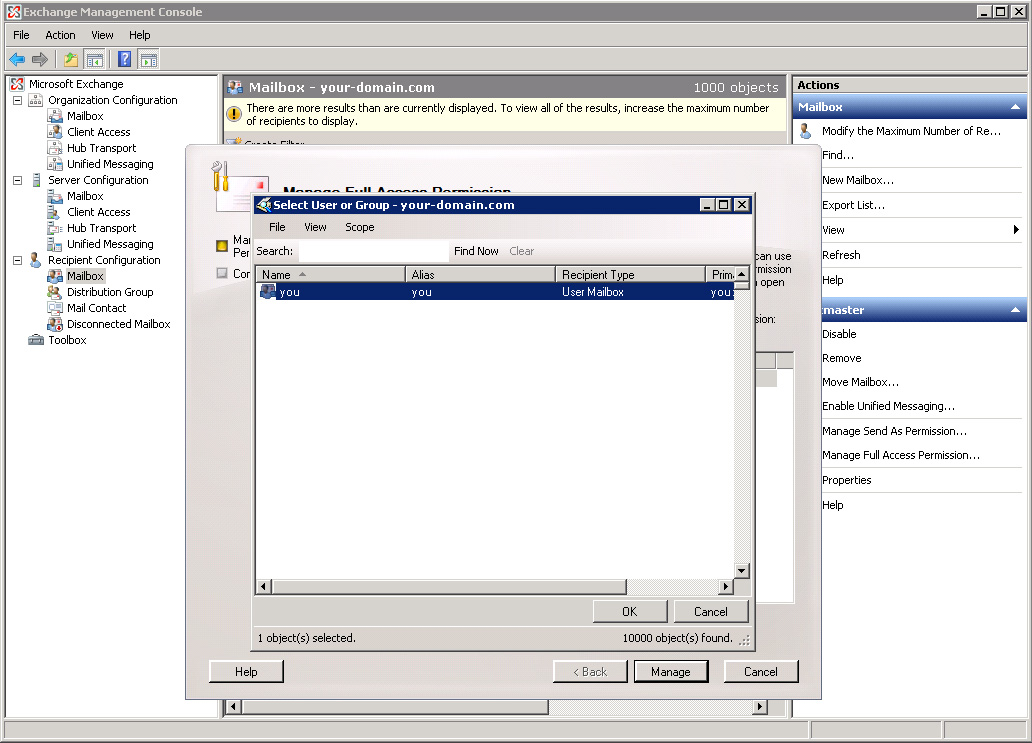1032x743 pixels.
Task: Click the Server Configuration node icon
Action: tap(36, 180)
